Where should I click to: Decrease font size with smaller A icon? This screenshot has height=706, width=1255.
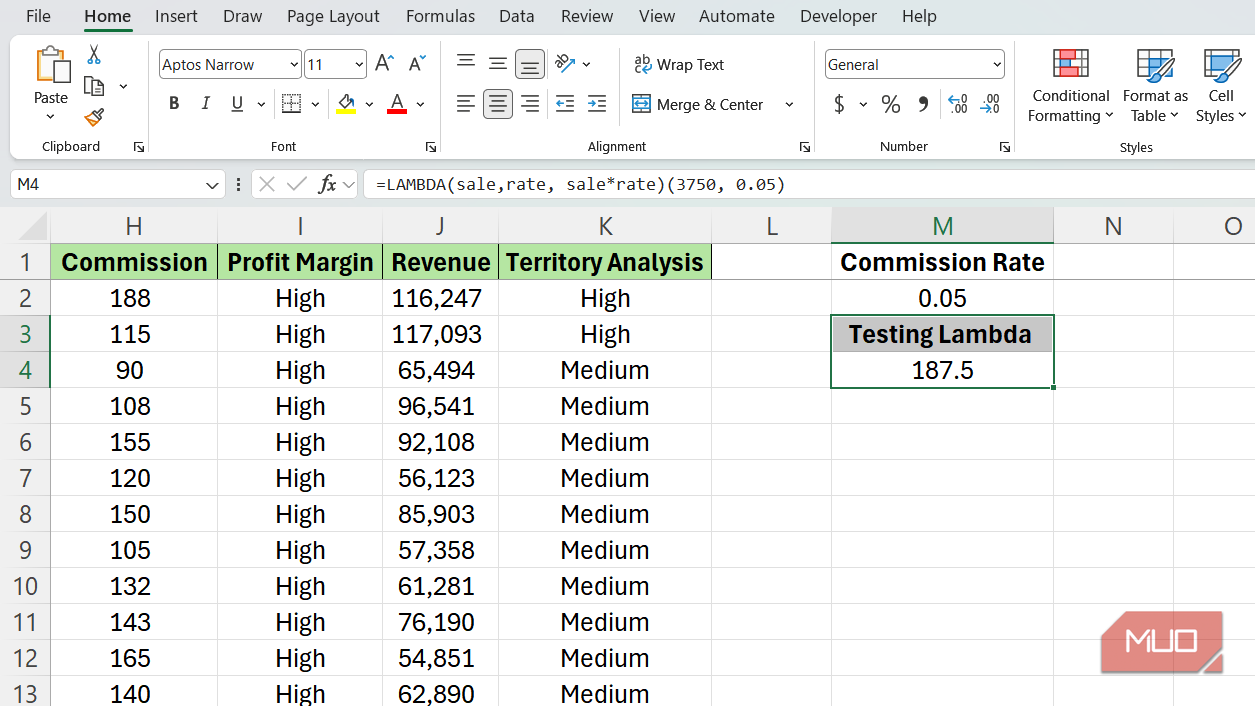tap(418, 64)
